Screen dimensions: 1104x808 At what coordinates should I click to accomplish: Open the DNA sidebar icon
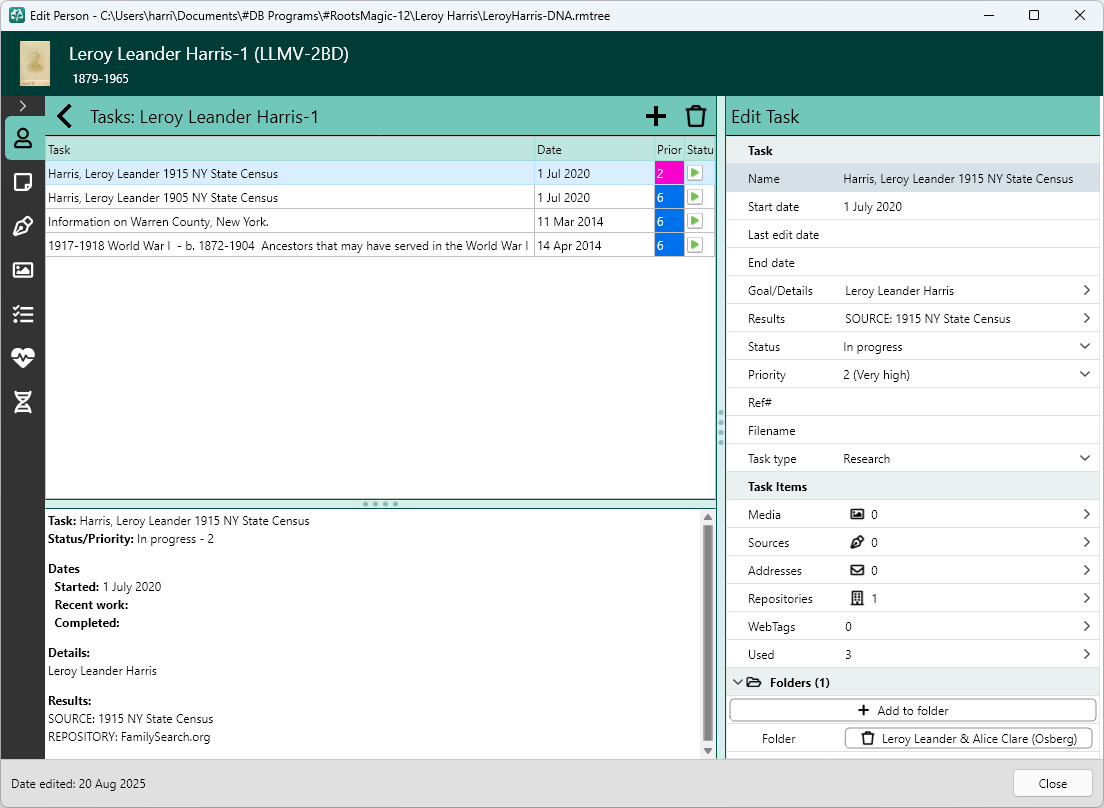pos(23,402)
